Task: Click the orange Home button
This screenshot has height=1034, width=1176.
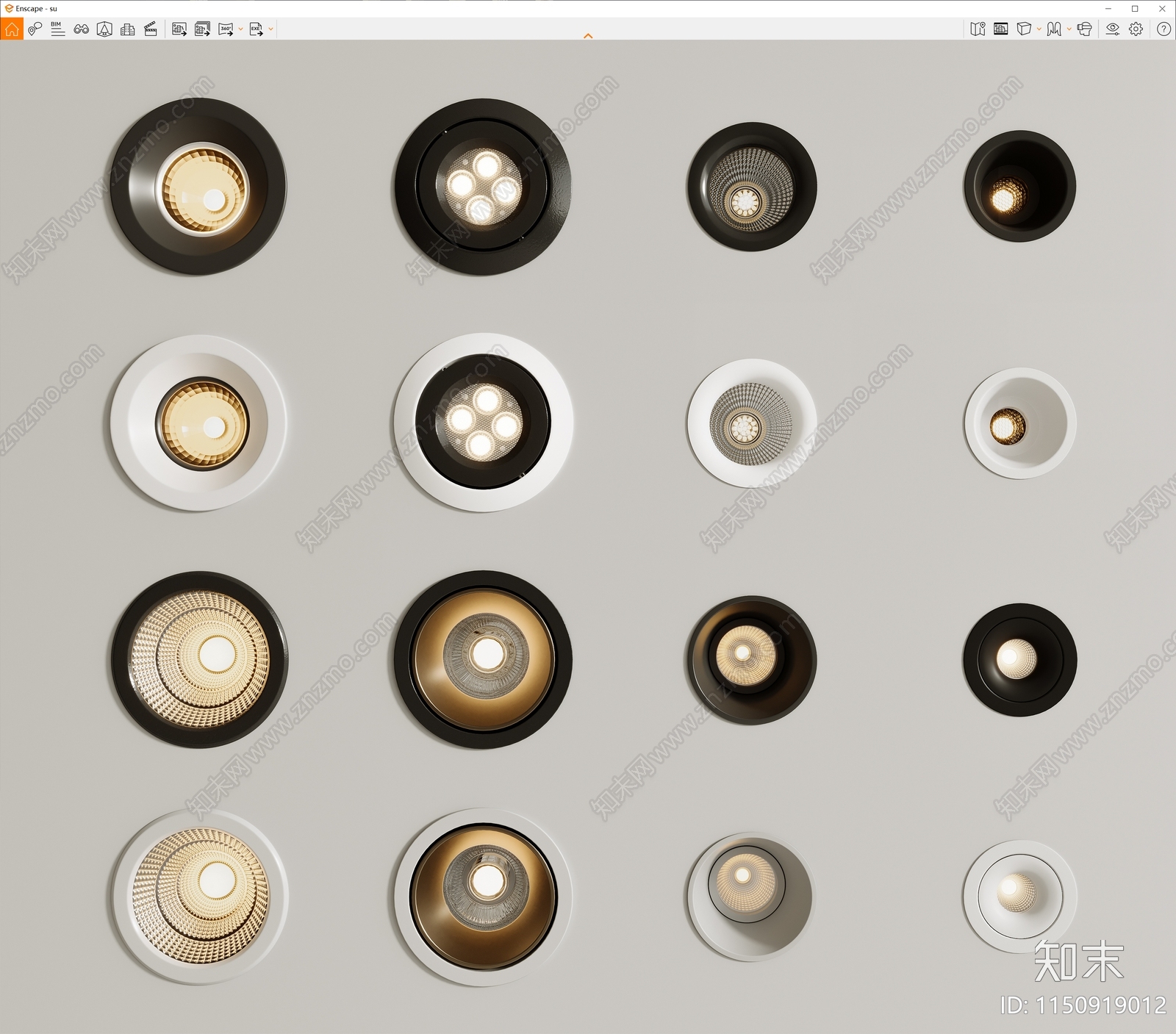Action: [x=12, y=29]
